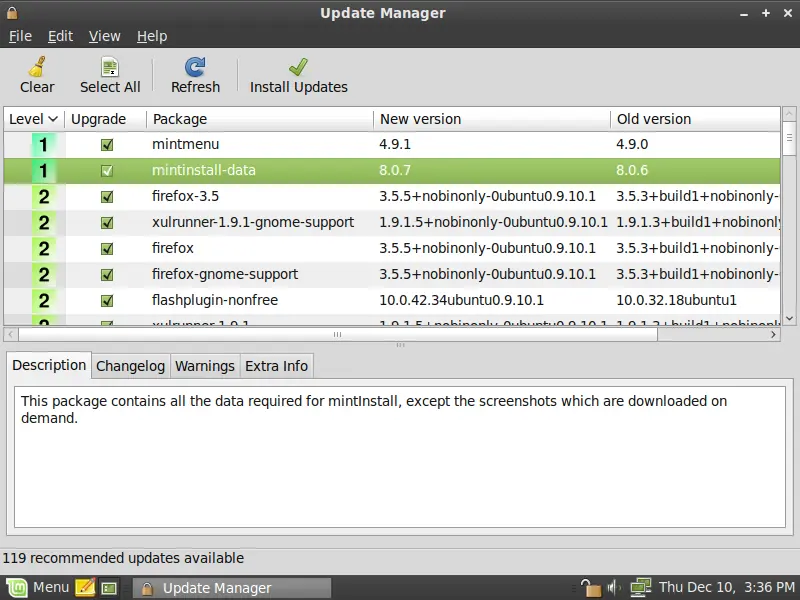Click the lock icon in the title bar

(x=12, y=13)
